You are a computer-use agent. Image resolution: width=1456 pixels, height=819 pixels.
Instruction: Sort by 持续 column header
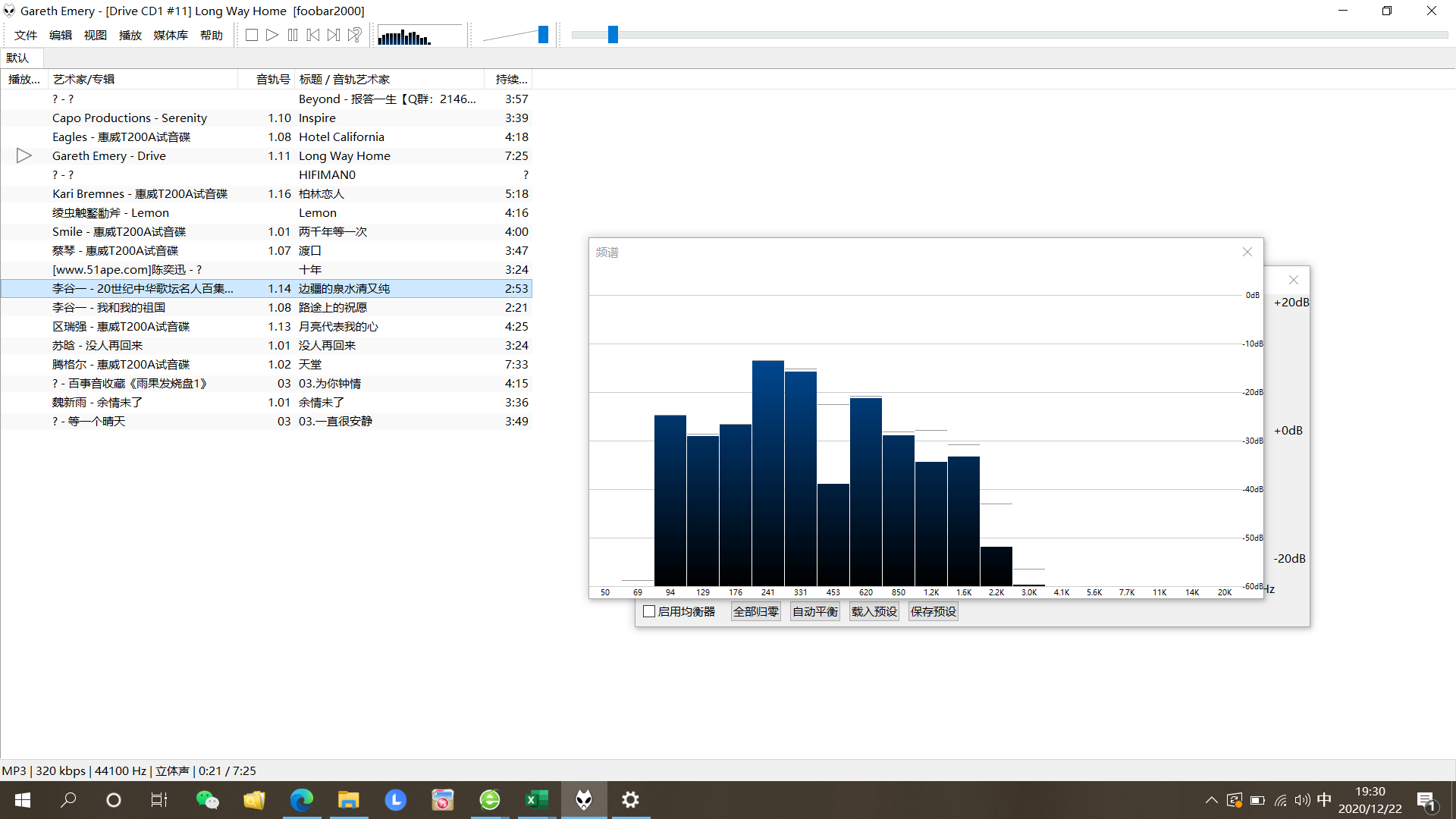(508, 79)
